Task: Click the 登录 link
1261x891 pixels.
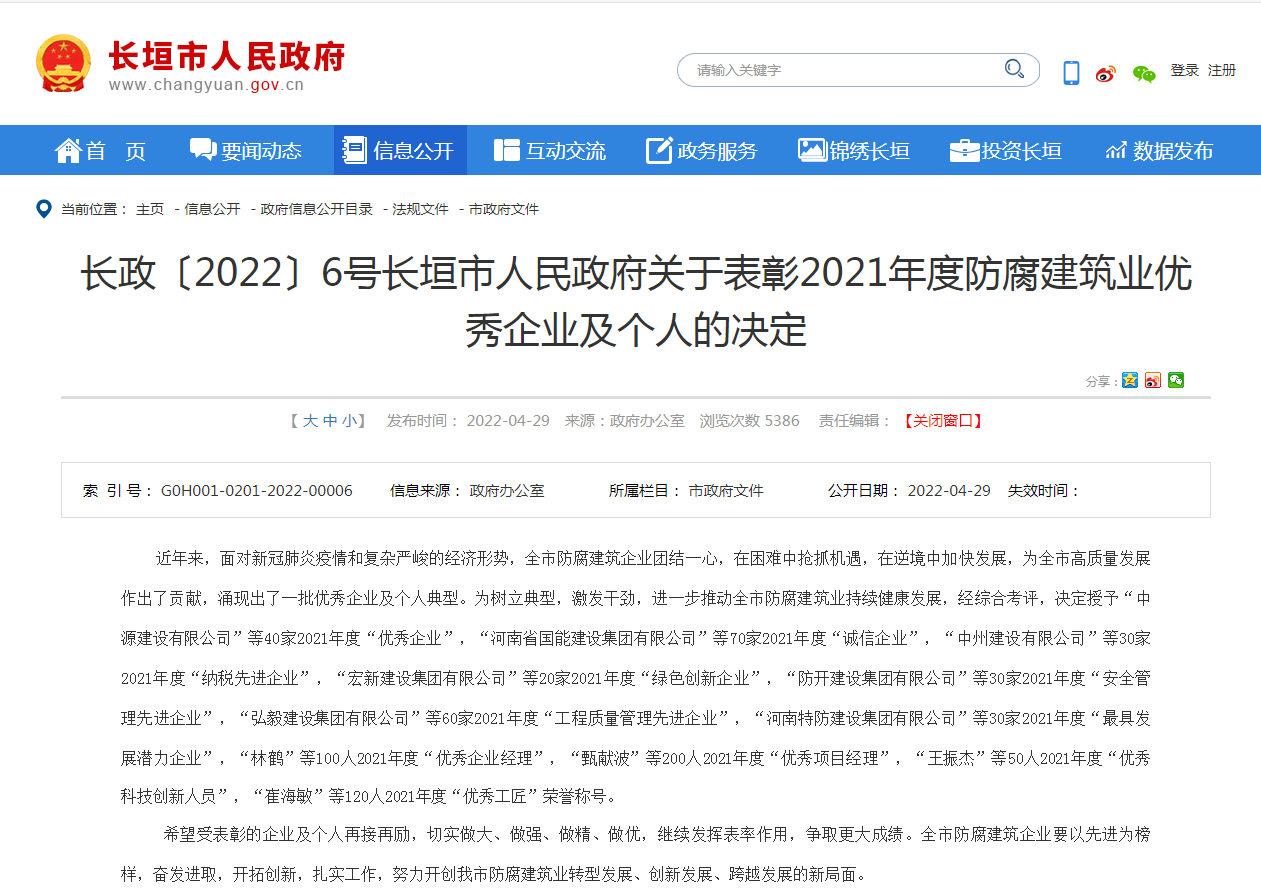Action: tap(1185, 70)
